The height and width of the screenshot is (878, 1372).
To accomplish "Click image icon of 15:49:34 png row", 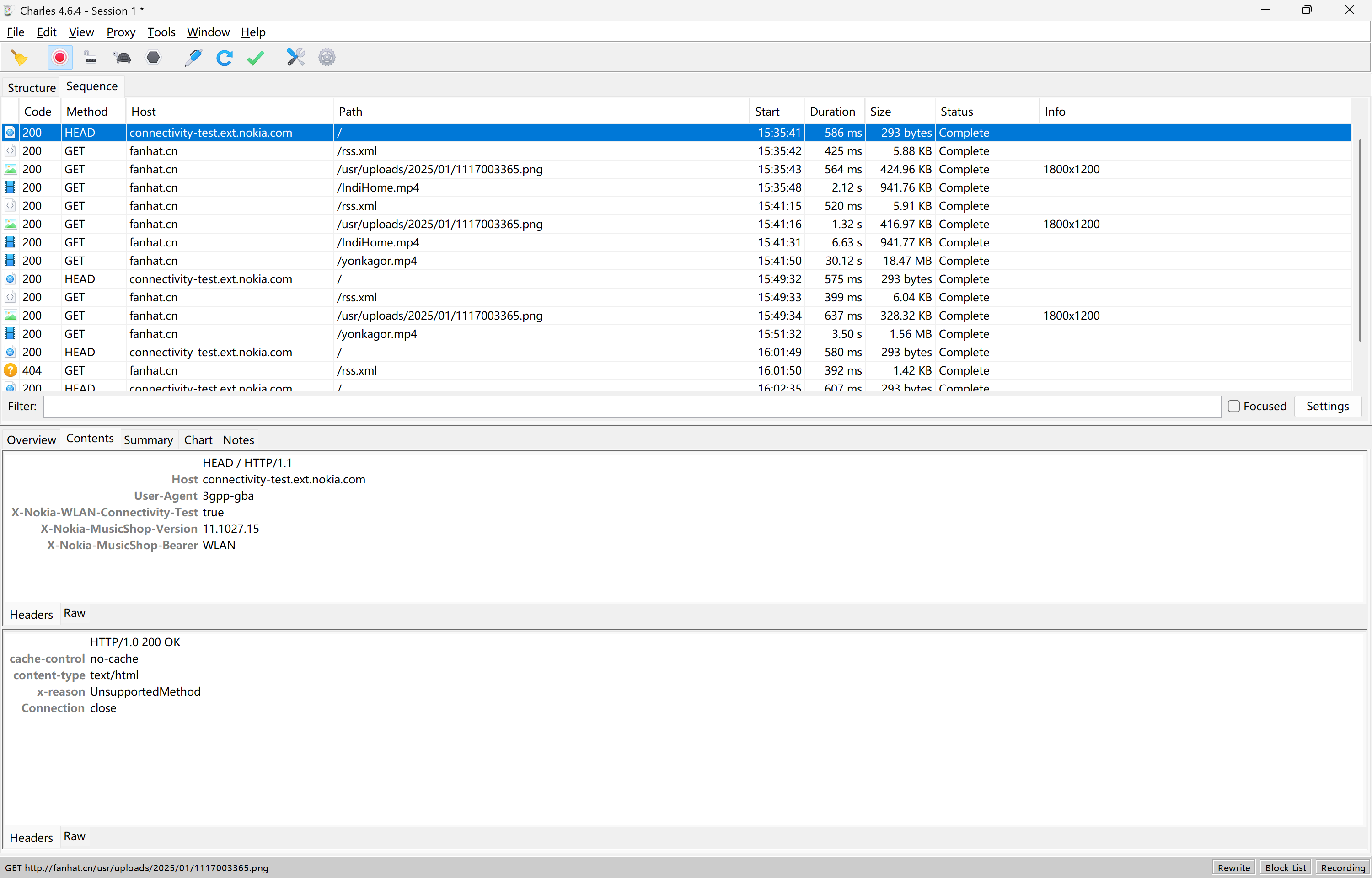I will [10, 315].
